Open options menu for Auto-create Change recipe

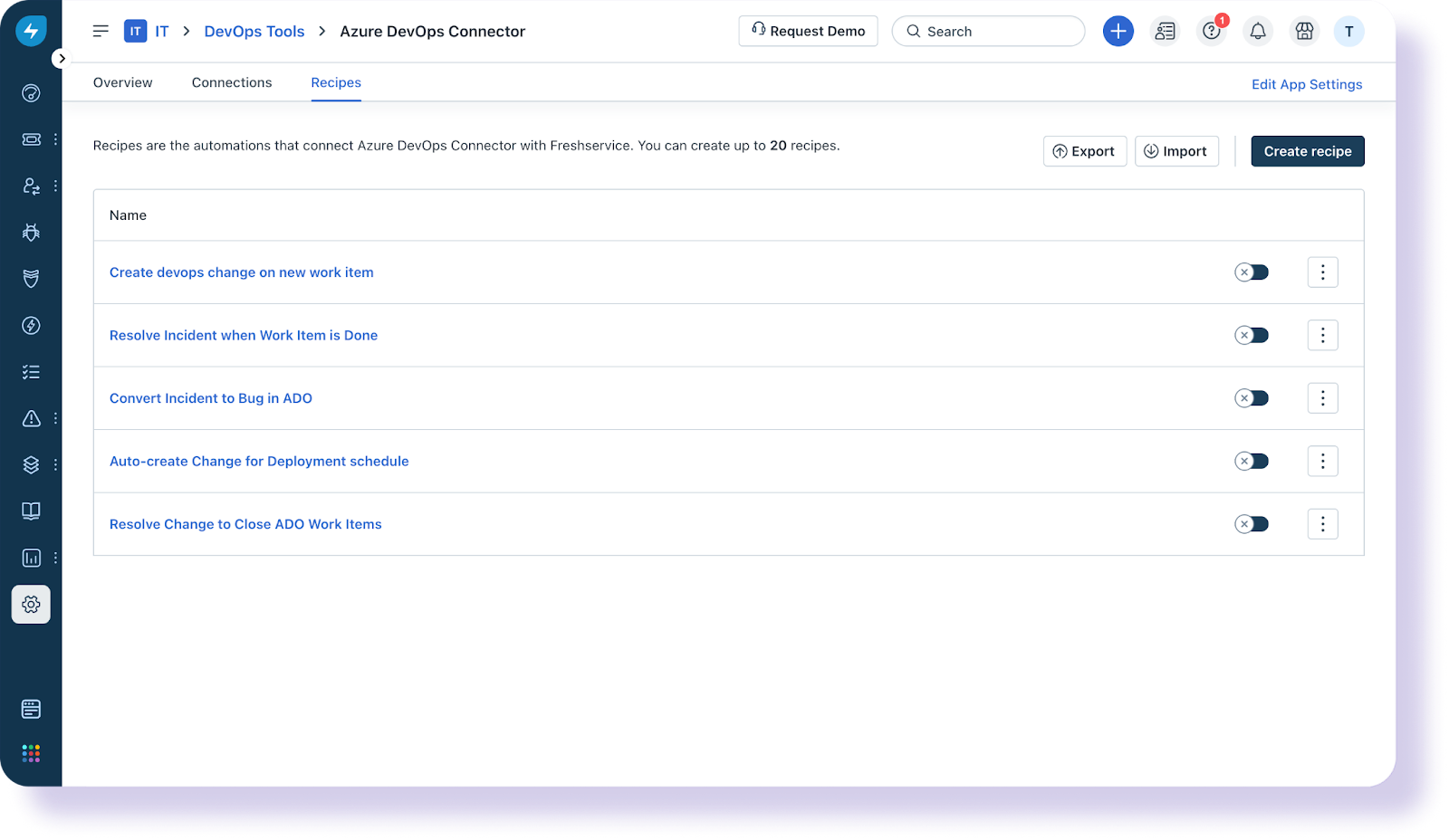(x=1322, y=461)
